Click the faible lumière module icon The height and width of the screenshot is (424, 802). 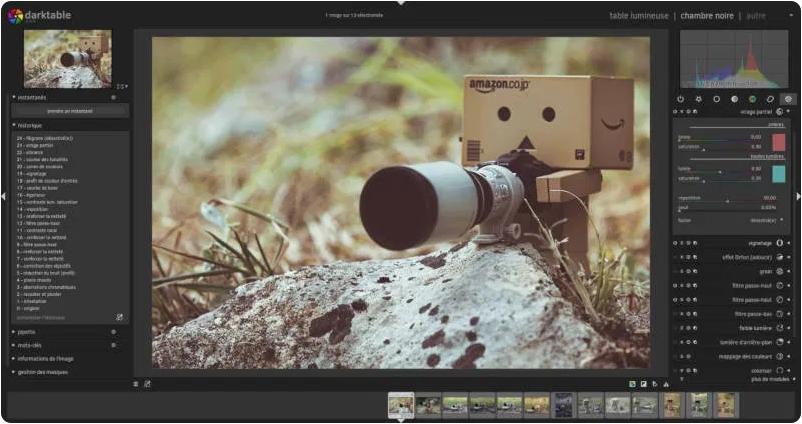tap(779, 328)
